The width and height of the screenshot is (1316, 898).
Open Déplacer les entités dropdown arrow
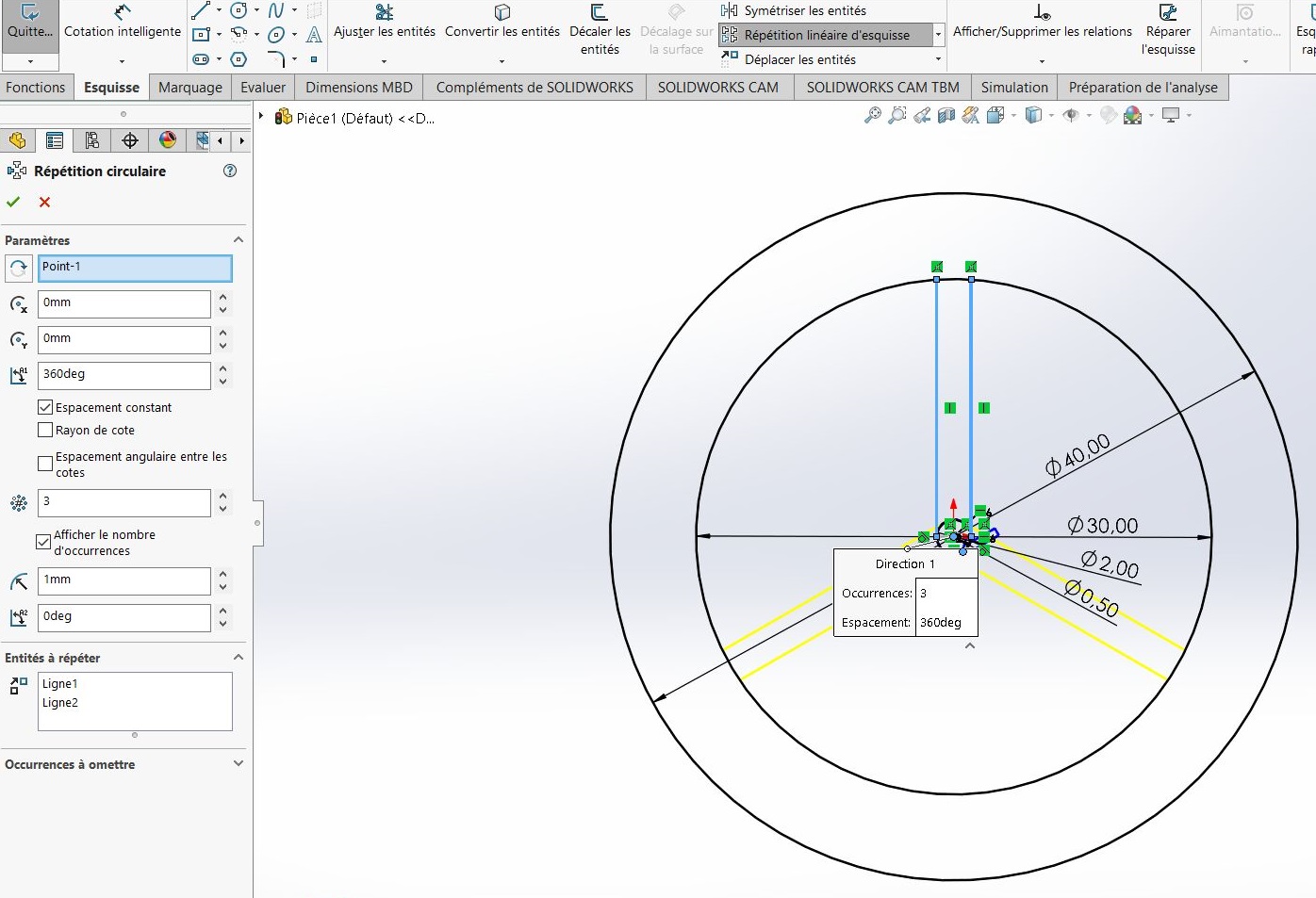[938, 59]
